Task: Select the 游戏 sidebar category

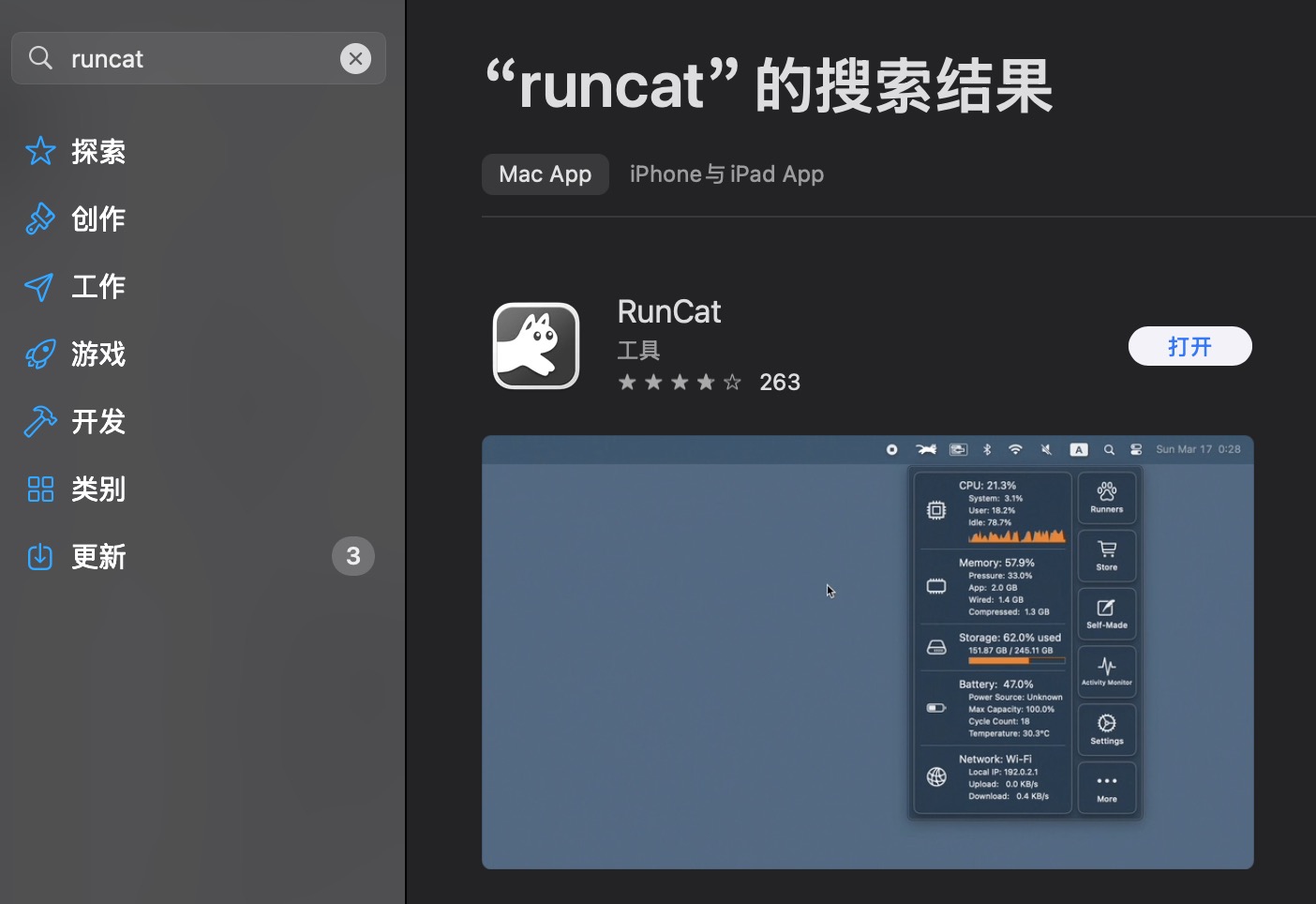Action: [98, 354]
